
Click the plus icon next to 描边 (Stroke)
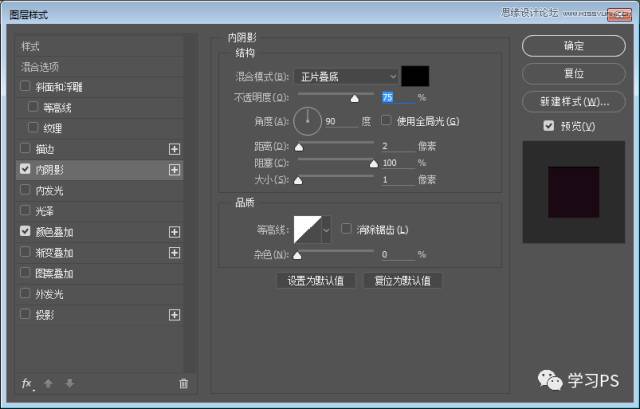(175, 149)
